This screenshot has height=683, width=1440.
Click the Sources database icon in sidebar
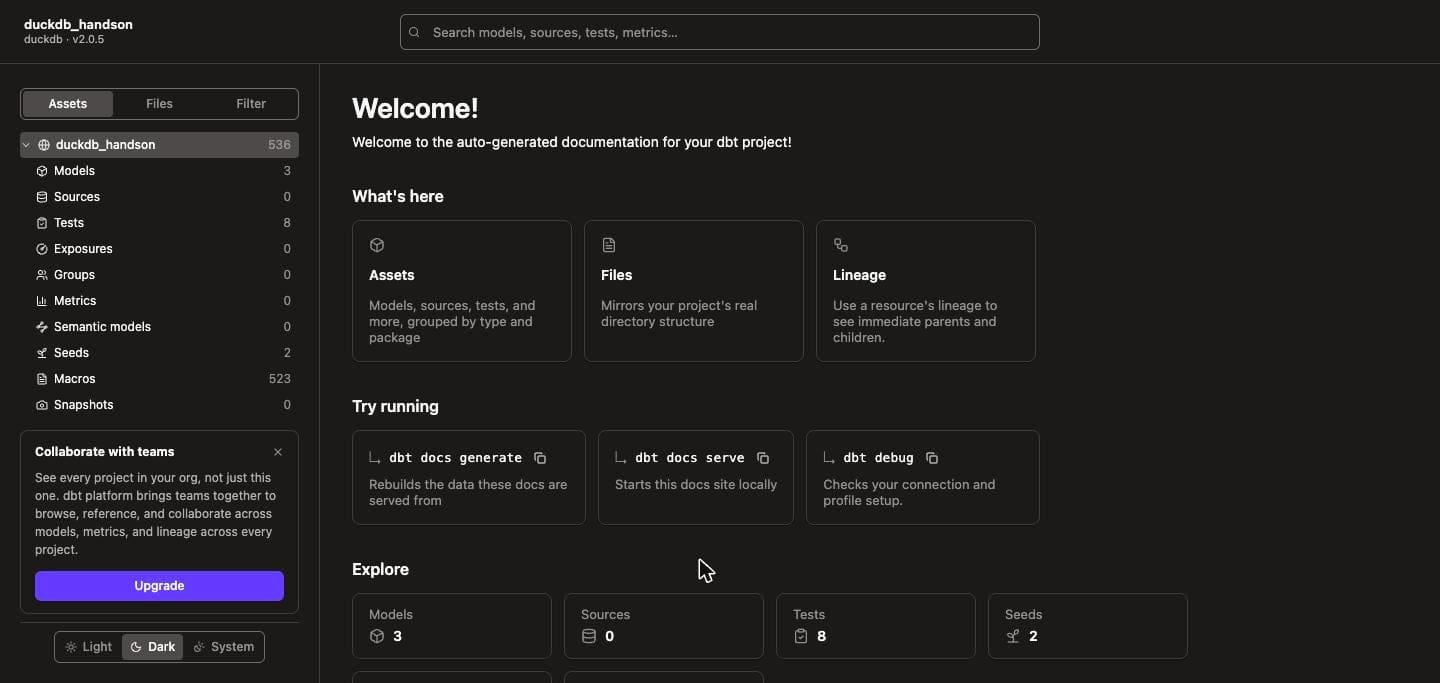[42, 197]
